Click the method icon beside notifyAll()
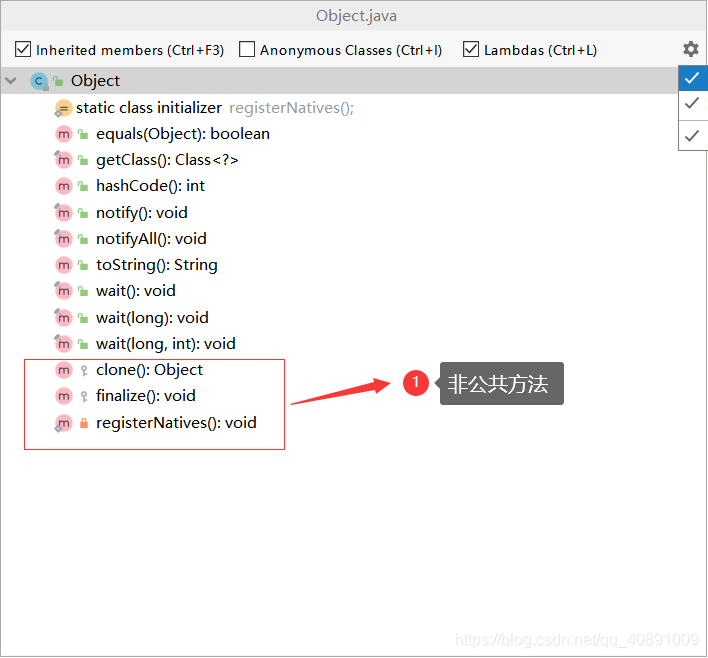 [64, 239]
